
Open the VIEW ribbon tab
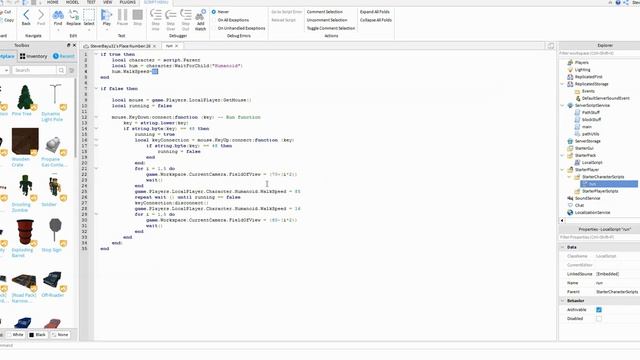pyautogui.click(x=107, y=2)
